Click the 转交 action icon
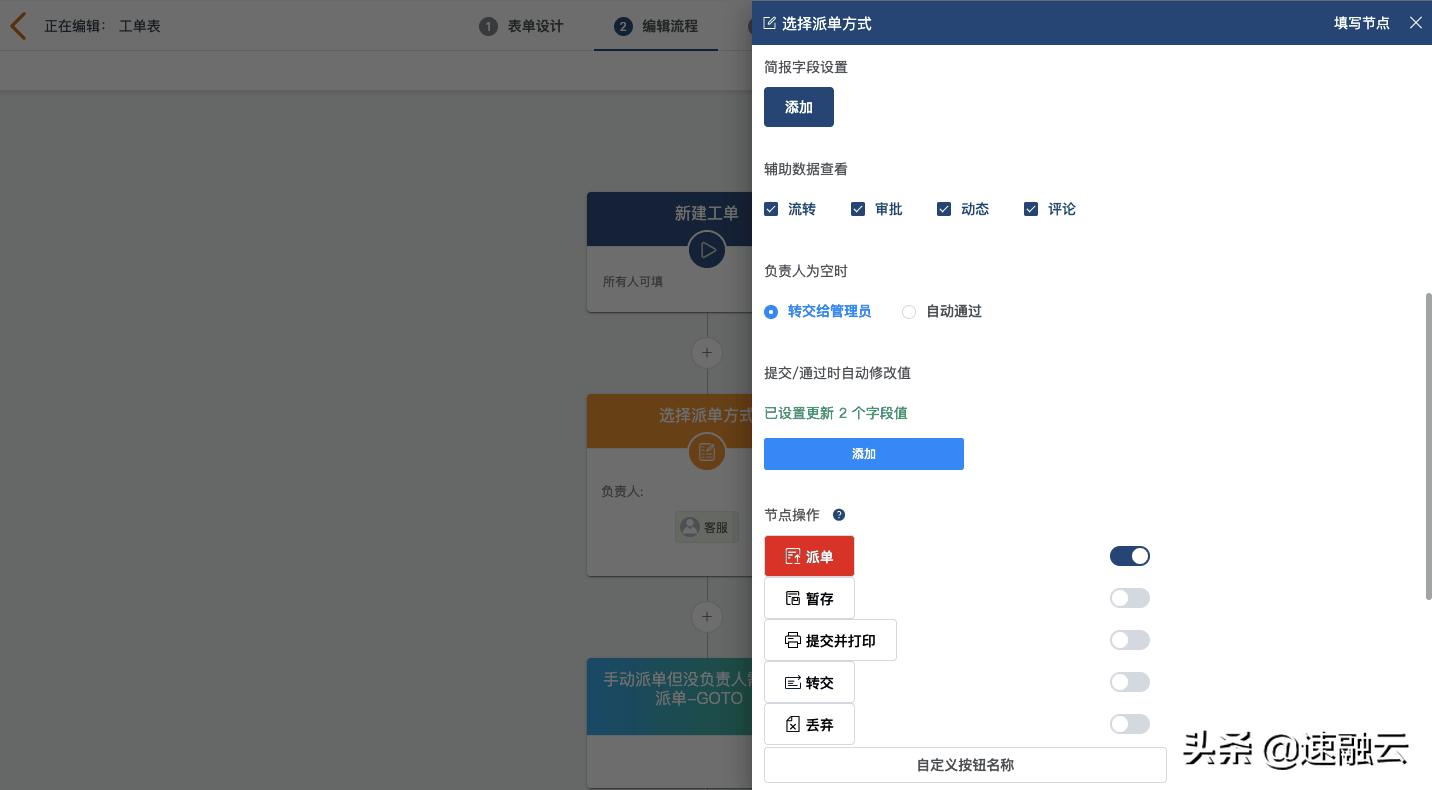1432x790 pixels. (793, 682)
